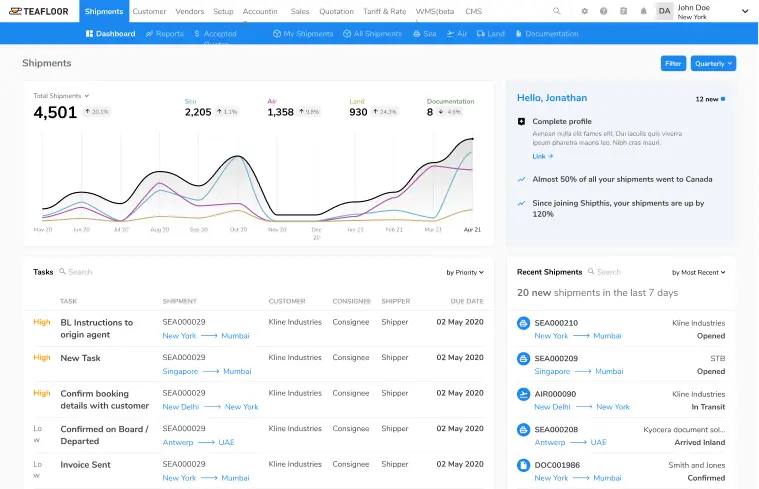
Task: Click the document icon beside DOC001986
Action: 523,466
